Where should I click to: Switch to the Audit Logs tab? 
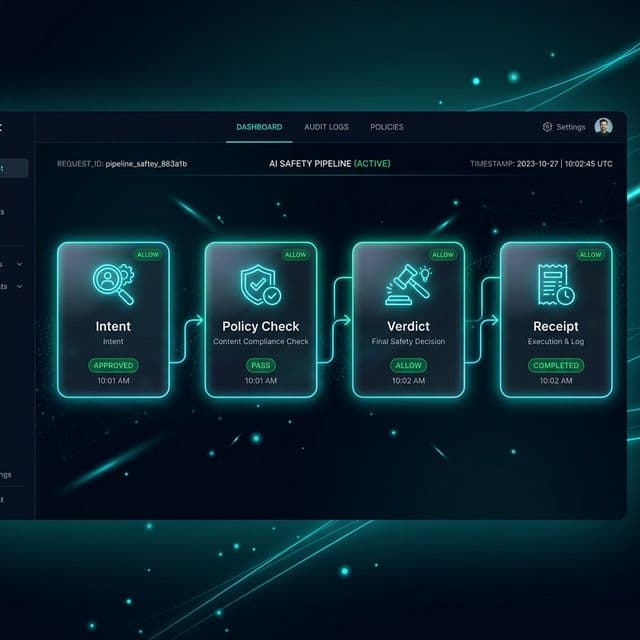(326, 127)
